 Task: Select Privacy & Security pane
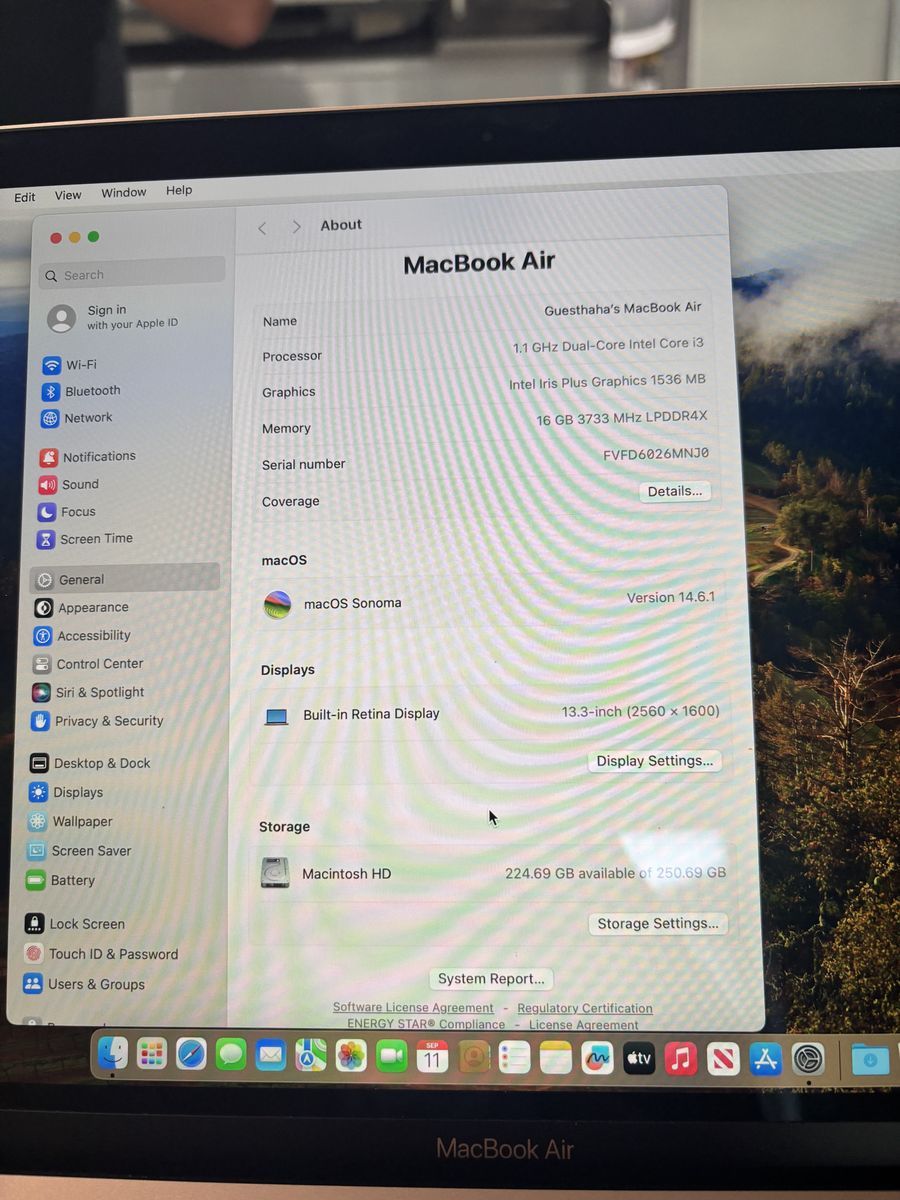point(97,721)
